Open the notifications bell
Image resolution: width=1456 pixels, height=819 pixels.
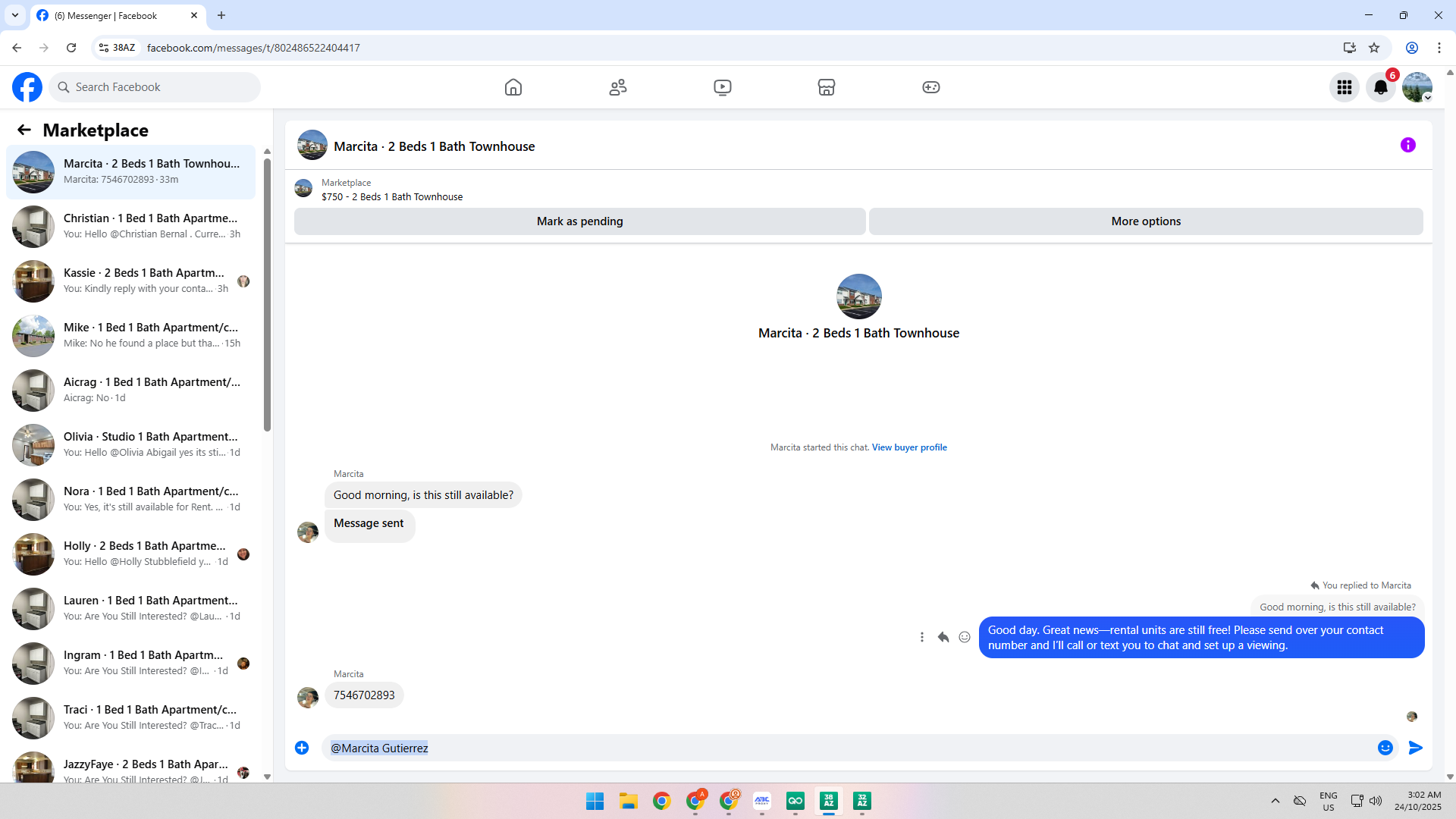pyautogui.click(x=1381, y=87)
